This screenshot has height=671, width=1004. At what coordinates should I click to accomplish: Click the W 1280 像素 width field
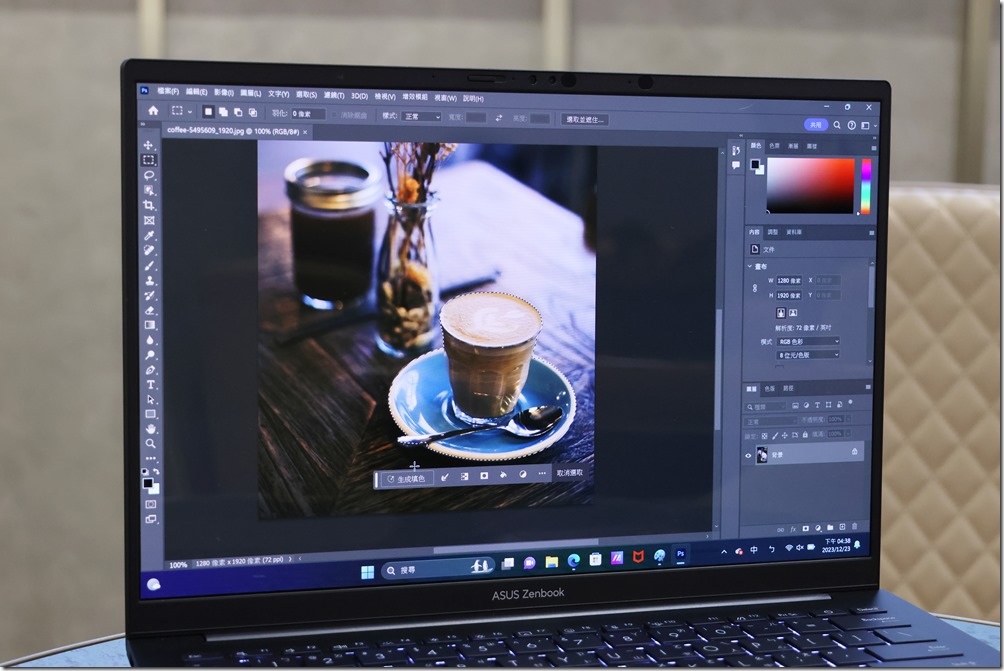789,280
